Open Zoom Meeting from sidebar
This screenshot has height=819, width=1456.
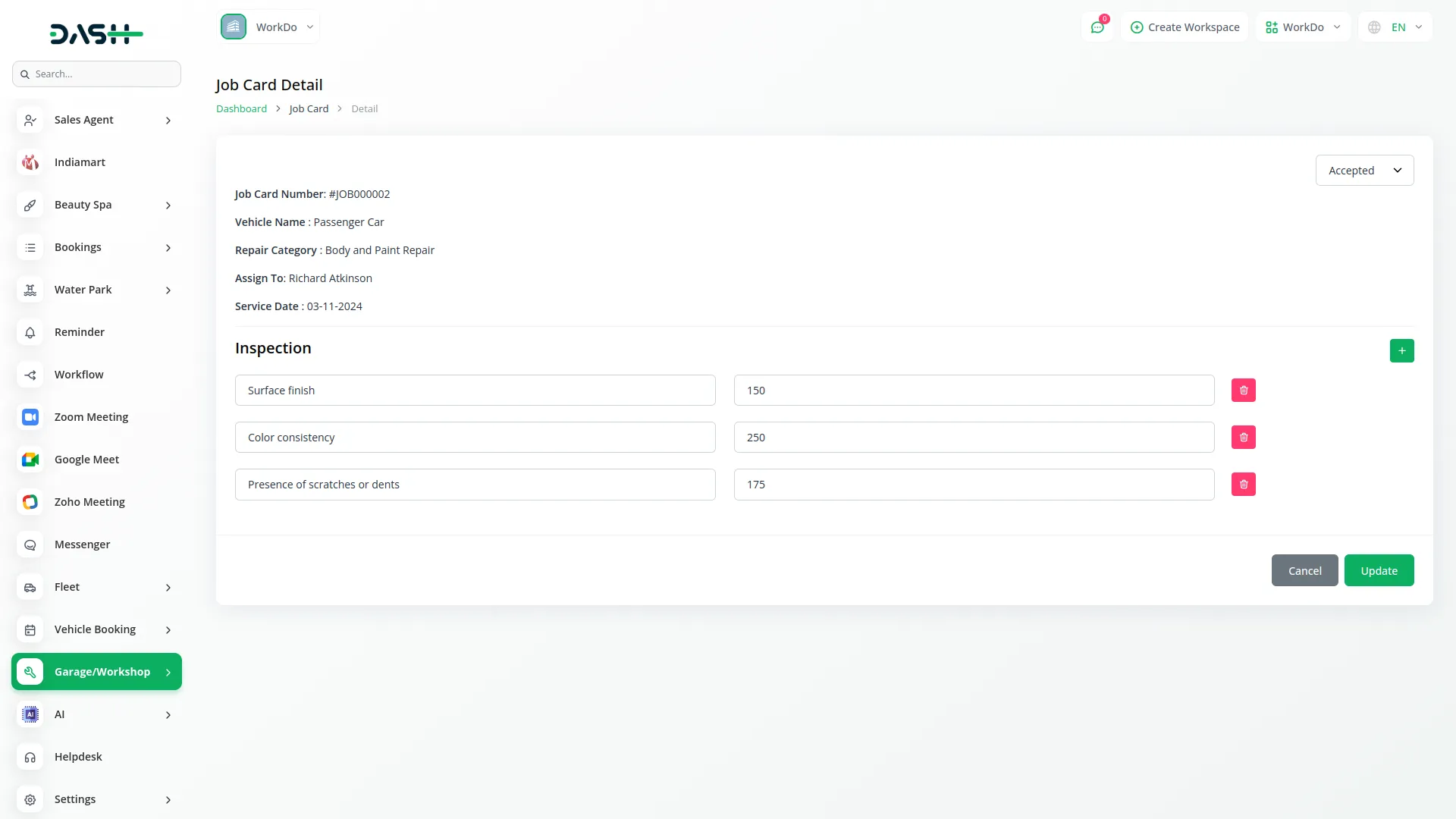click(91, 417)
